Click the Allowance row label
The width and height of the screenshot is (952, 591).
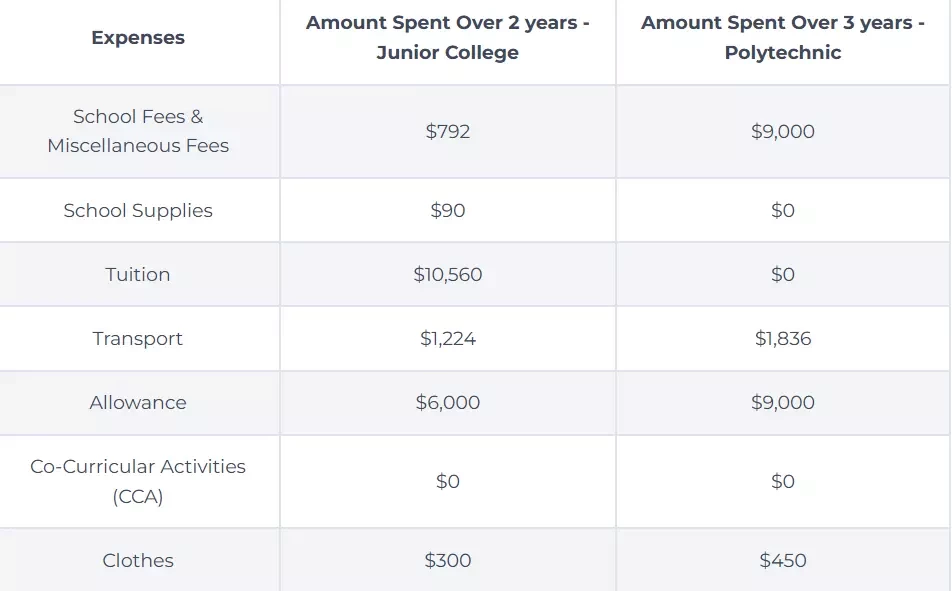point(138,402)
